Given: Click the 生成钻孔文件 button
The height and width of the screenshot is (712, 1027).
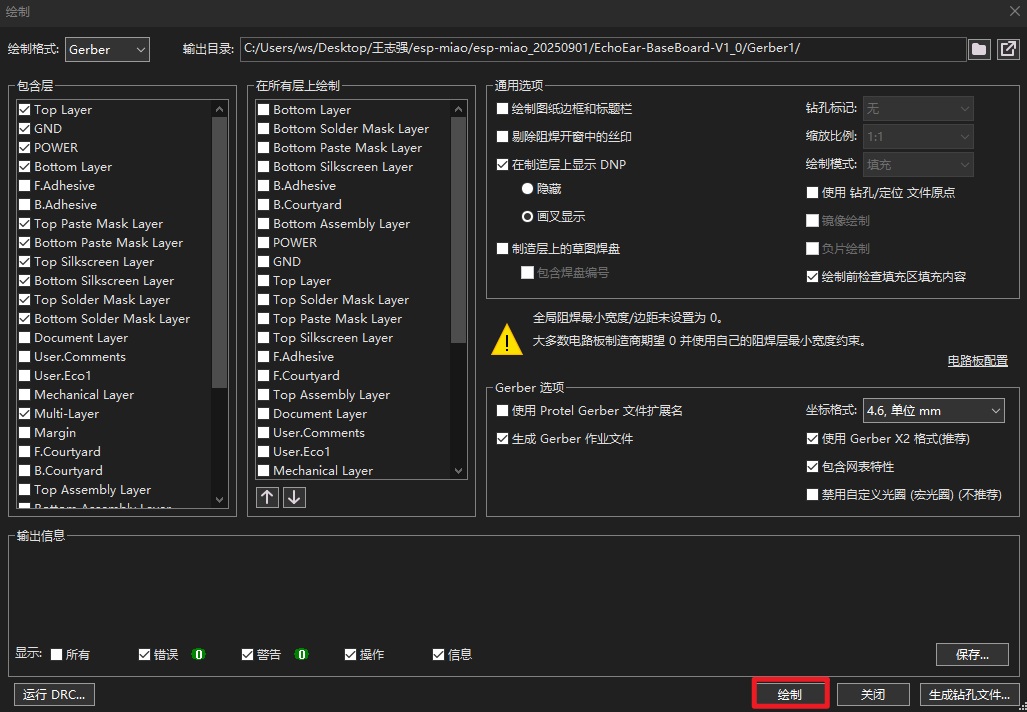Looking at the screenshot, I should pyautogui.click(x=969, y=694).
